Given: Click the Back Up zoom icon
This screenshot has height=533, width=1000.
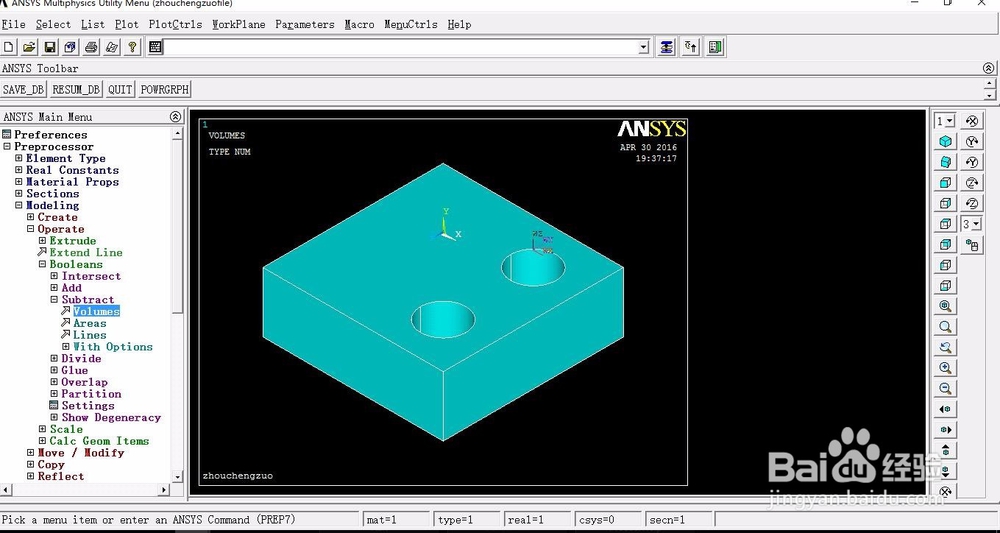Looking at the screenshot, I should (945, 347).
